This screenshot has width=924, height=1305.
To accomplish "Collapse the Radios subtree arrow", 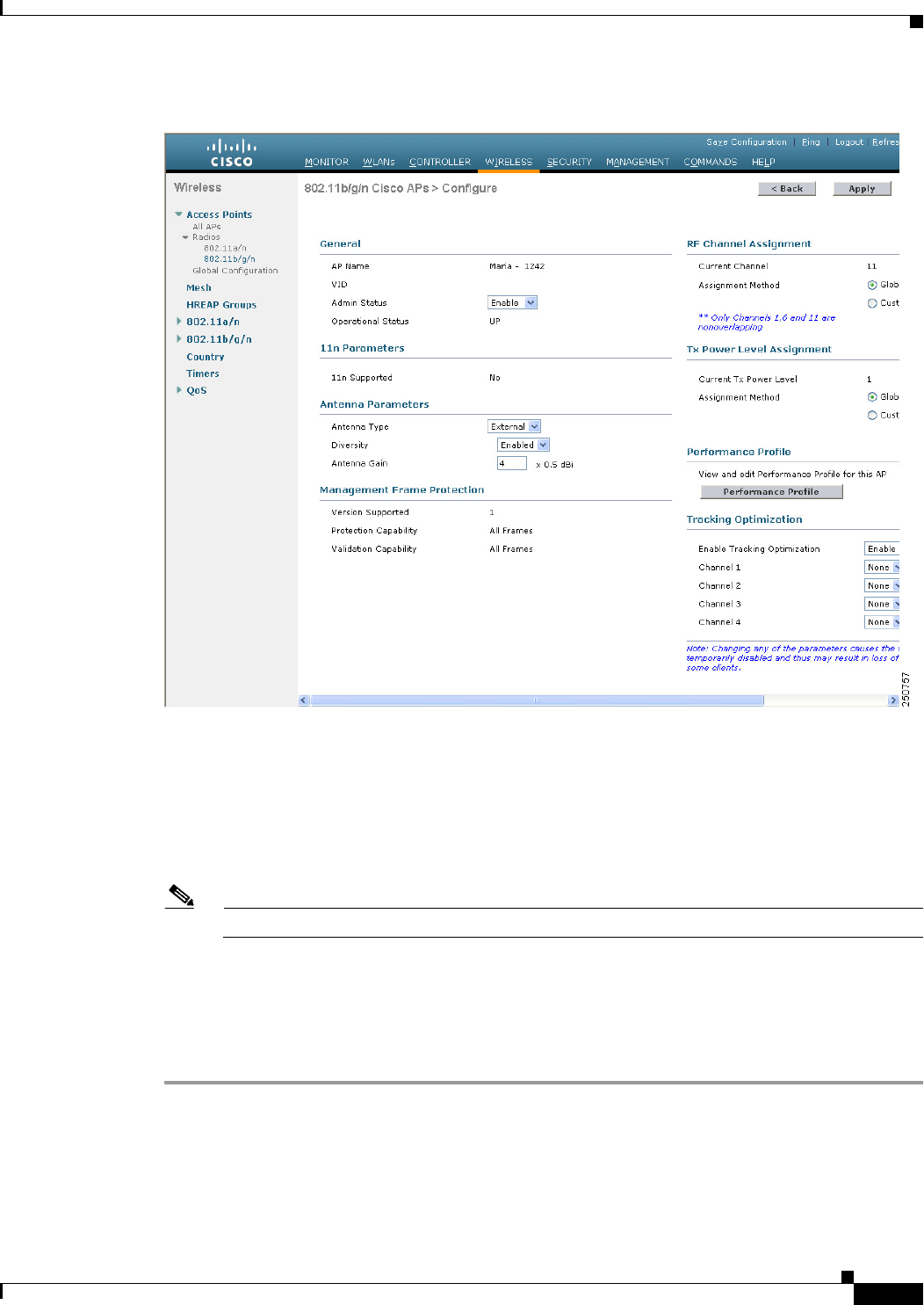I will [x=185, y=237].
